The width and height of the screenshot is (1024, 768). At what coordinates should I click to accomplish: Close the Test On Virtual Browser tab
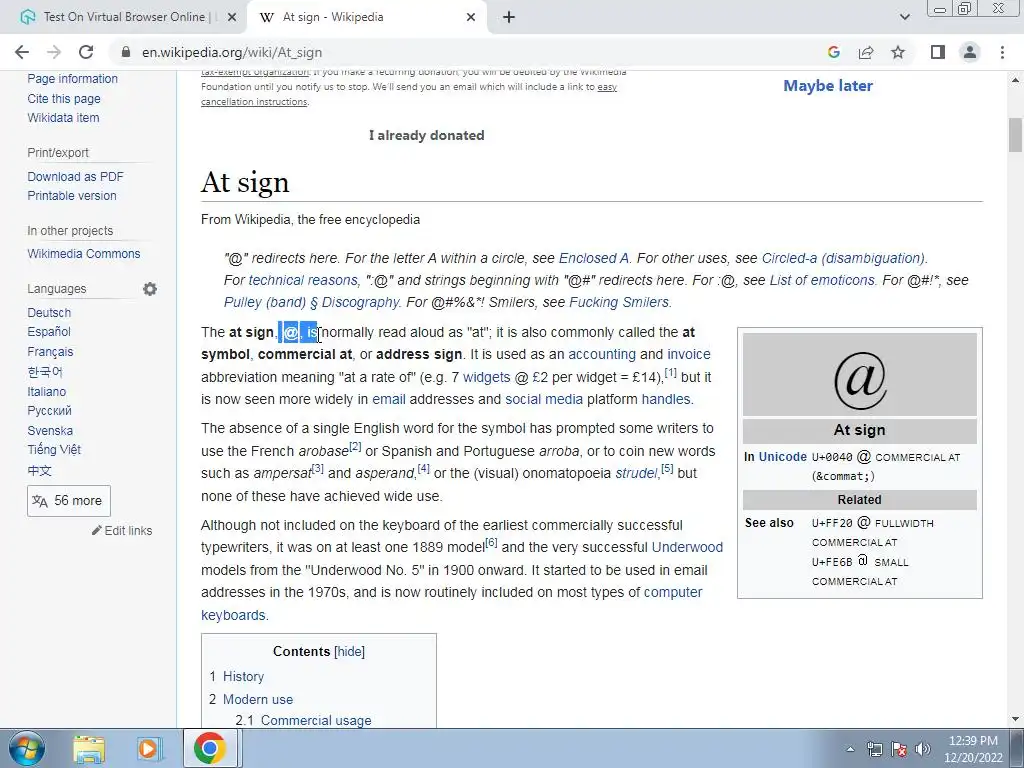point(232,18)
